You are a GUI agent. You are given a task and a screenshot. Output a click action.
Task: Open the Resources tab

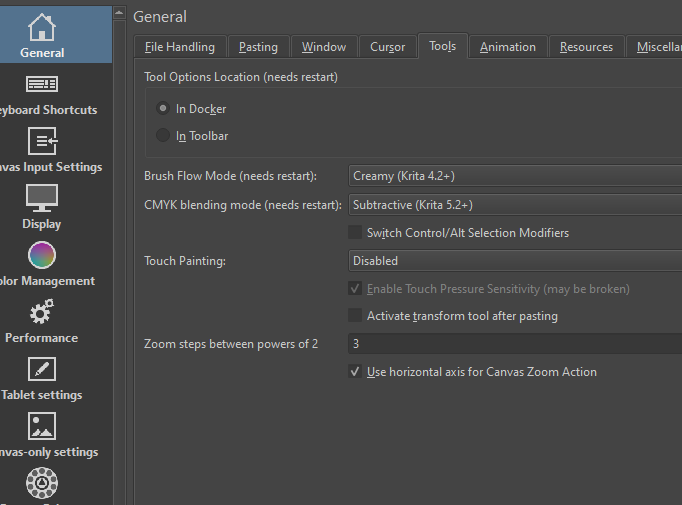(x=586, y=47)
